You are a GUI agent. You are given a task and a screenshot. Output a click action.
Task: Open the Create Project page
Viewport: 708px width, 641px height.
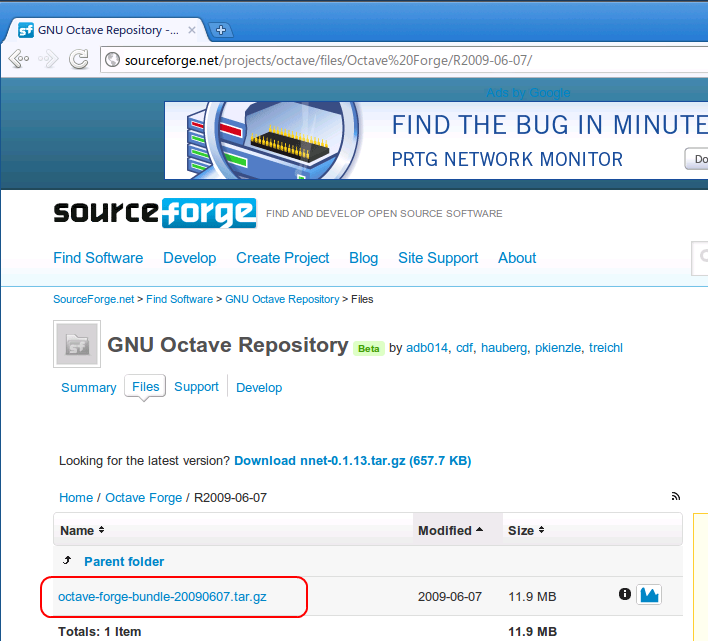pos(283,258)
